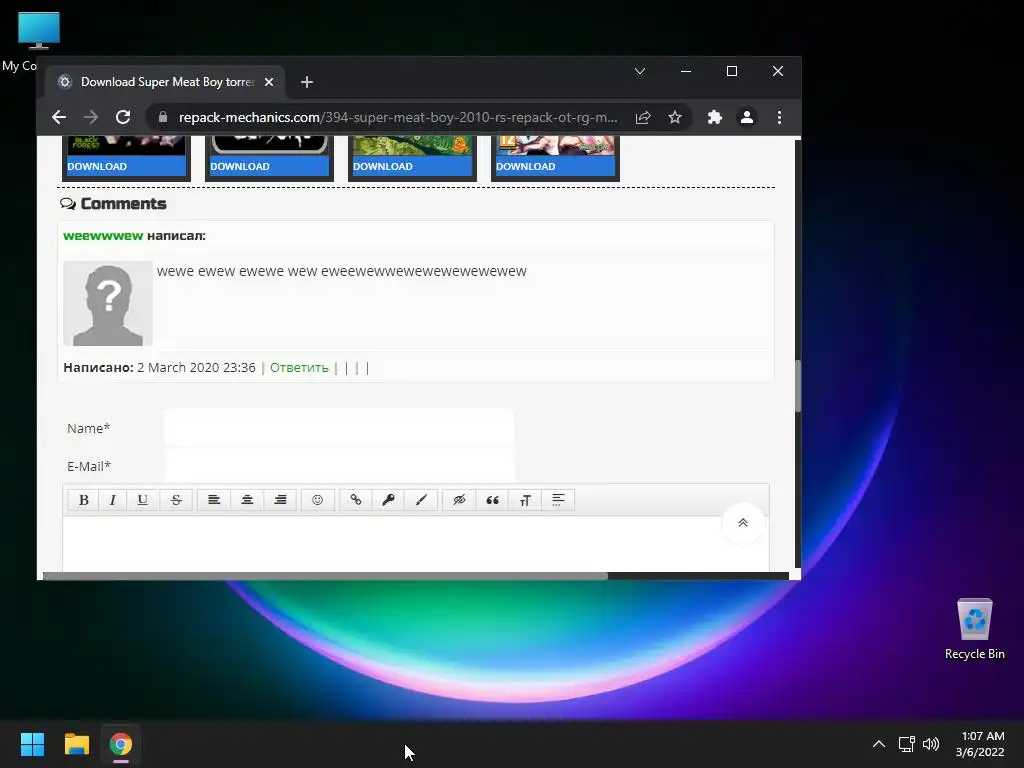The width and height of the screenshot is (1024, 768).
Task: Share this page via share icon
Action: [x=643, y=118]
